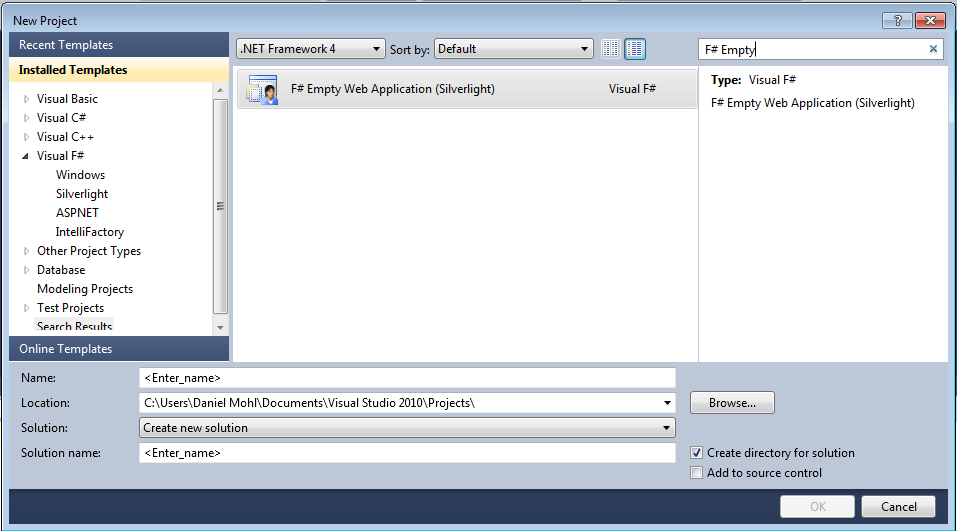The width and height of the screenshot is (957, 531).
Task: Click the Solution name input field
Action: [407, 453]
